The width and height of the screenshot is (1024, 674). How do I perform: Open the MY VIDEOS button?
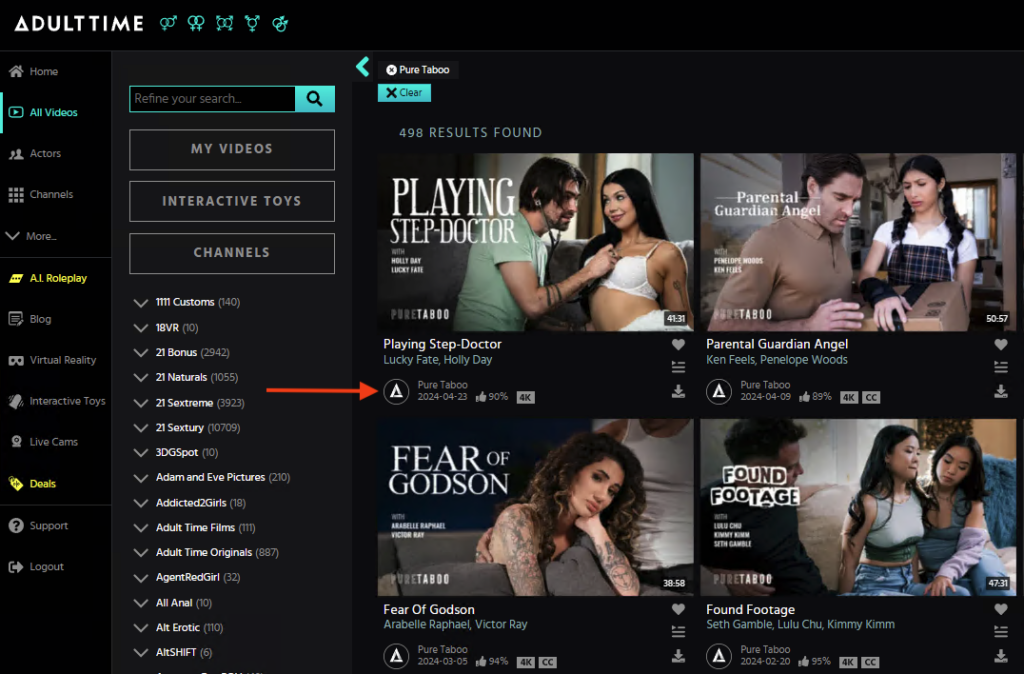click(232, 150)
